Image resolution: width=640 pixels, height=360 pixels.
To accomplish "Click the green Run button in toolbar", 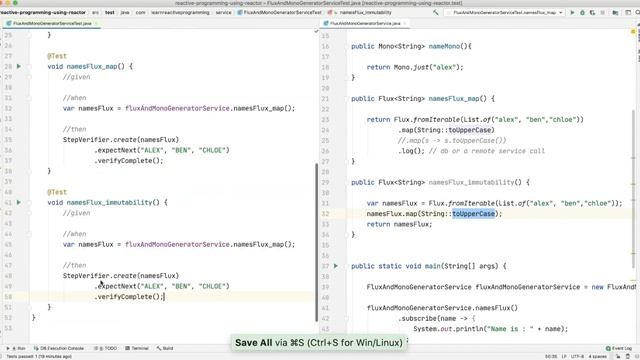I will point(572,13).
